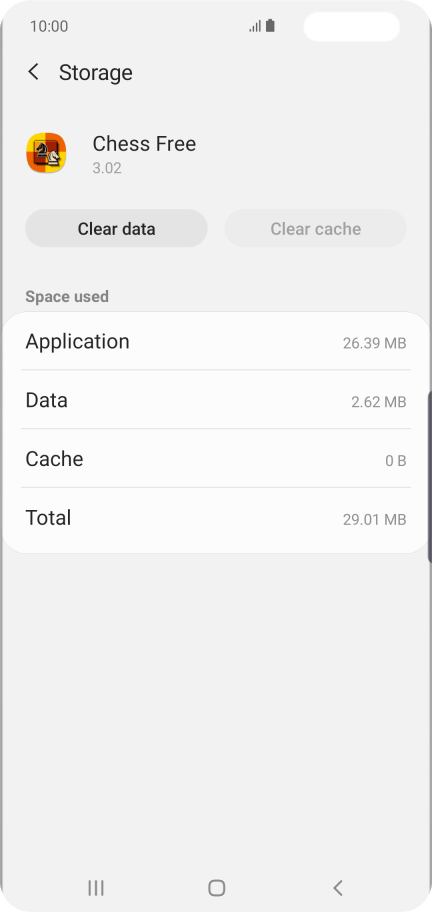This screenshot has height=912, width=432.
Task: Tap the edge panel handle on right
Action: pyautogui.click(x=429, y=477)
